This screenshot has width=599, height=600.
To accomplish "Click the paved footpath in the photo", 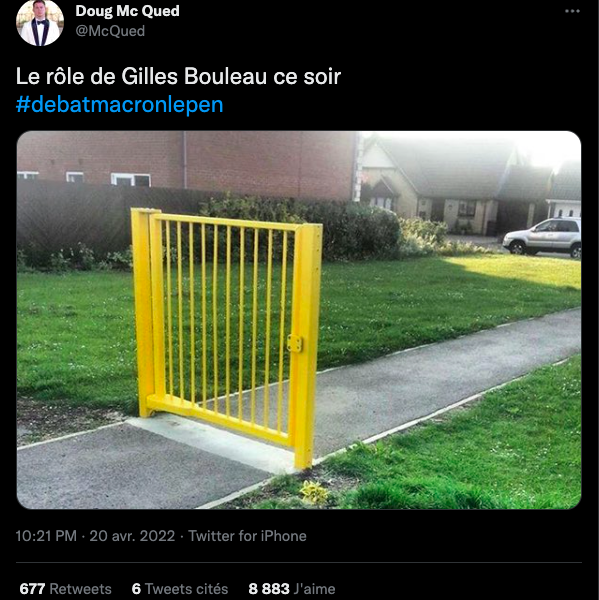I will click(421, 386).
